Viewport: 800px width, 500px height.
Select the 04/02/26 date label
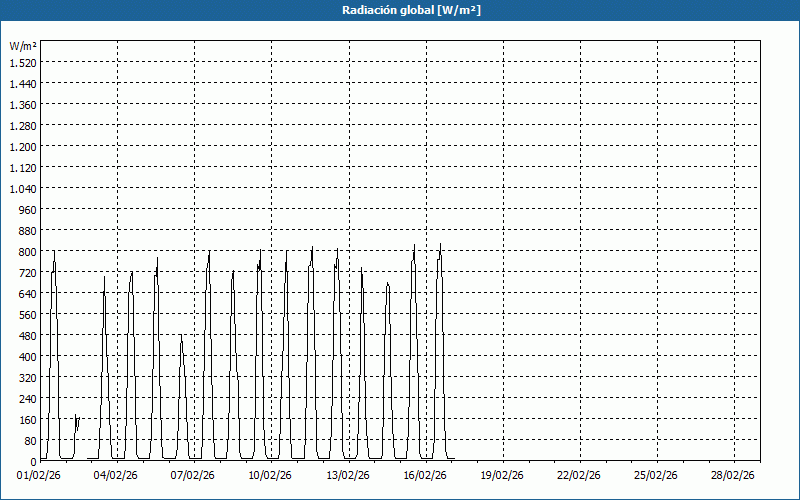(116, 476)
